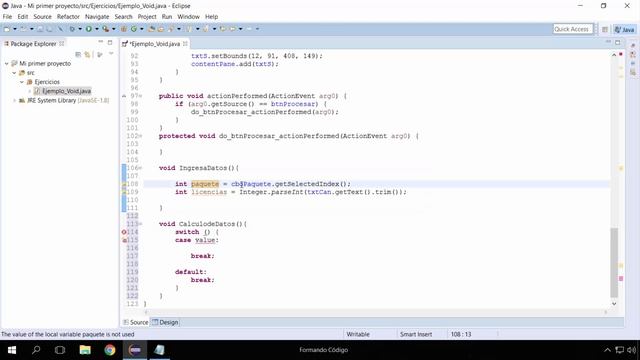Fold the do_btnProcesar method at line 102
640x360 pixels.
141,136
